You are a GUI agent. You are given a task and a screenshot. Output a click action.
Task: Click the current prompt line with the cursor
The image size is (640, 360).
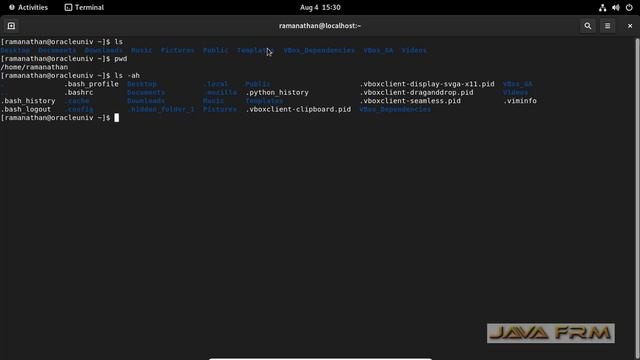(x=60, y=118)
